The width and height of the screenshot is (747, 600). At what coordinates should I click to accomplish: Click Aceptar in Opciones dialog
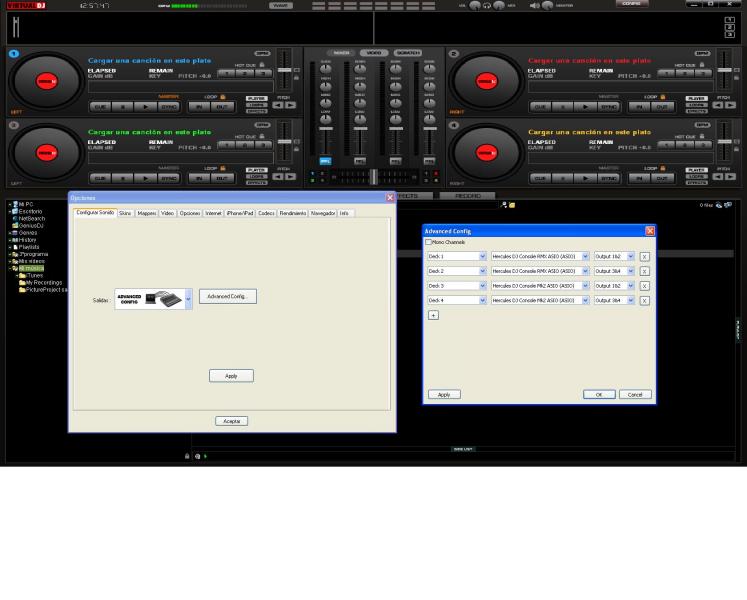pyautogui.click(x=232, y=421)
